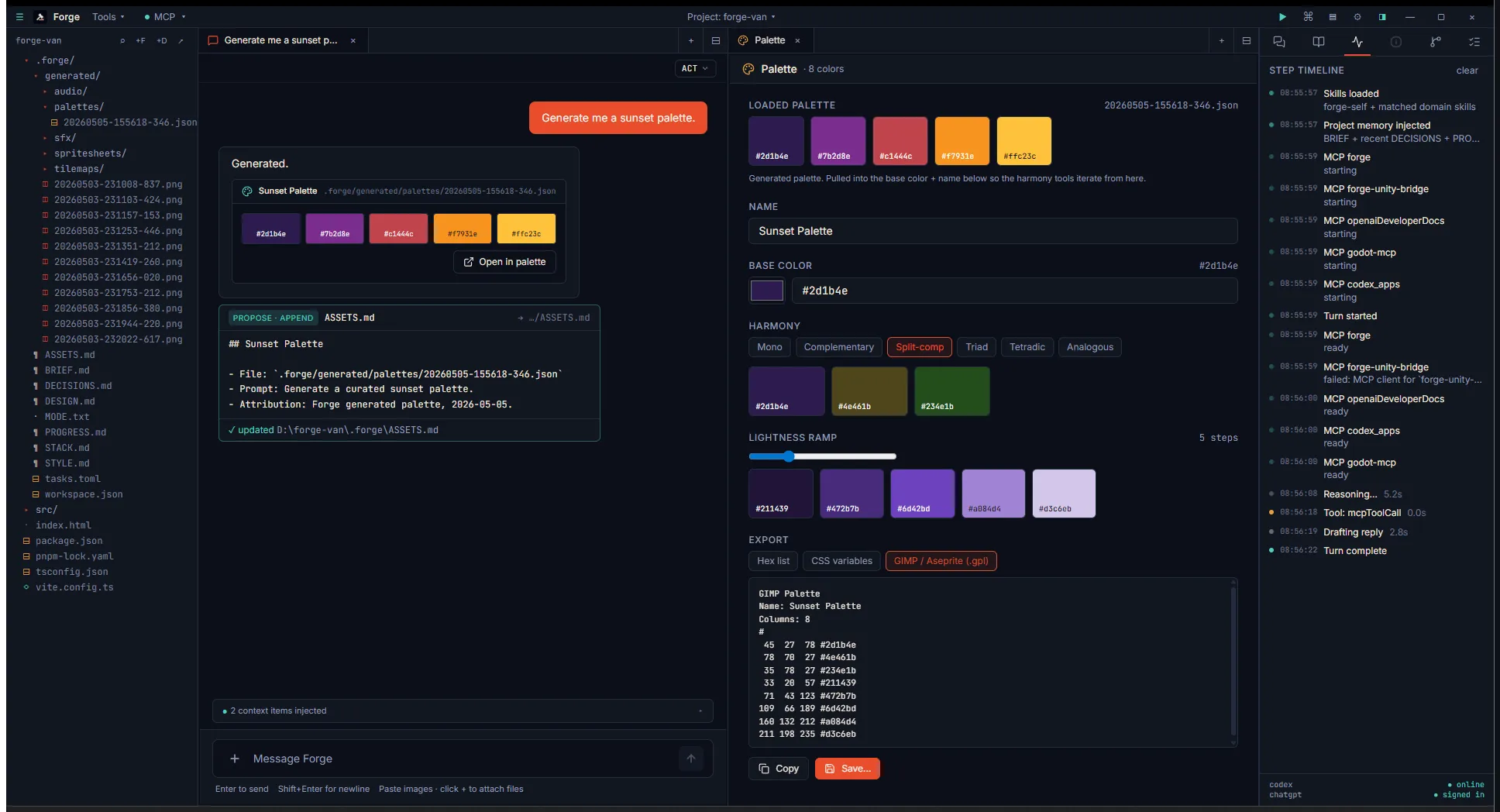Click the send arrow button
This screenshot has width=1500, height=812.
[x=691, y=759]
